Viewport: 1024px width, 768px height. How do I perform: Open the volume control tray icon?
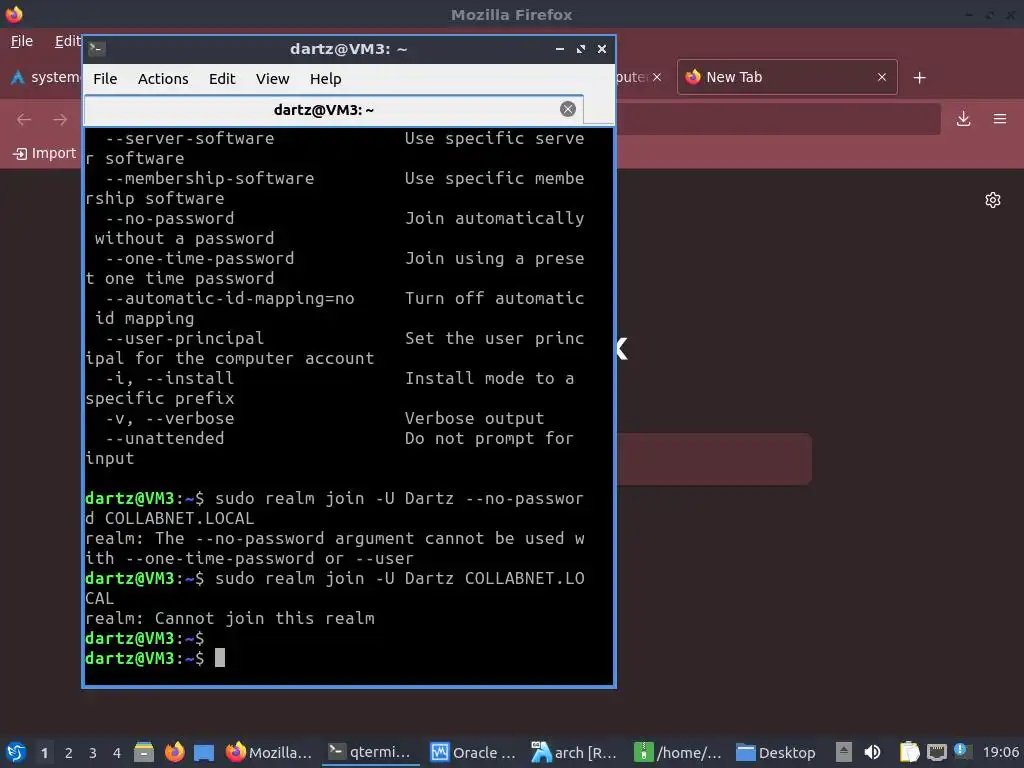click(x=872, y=752)
